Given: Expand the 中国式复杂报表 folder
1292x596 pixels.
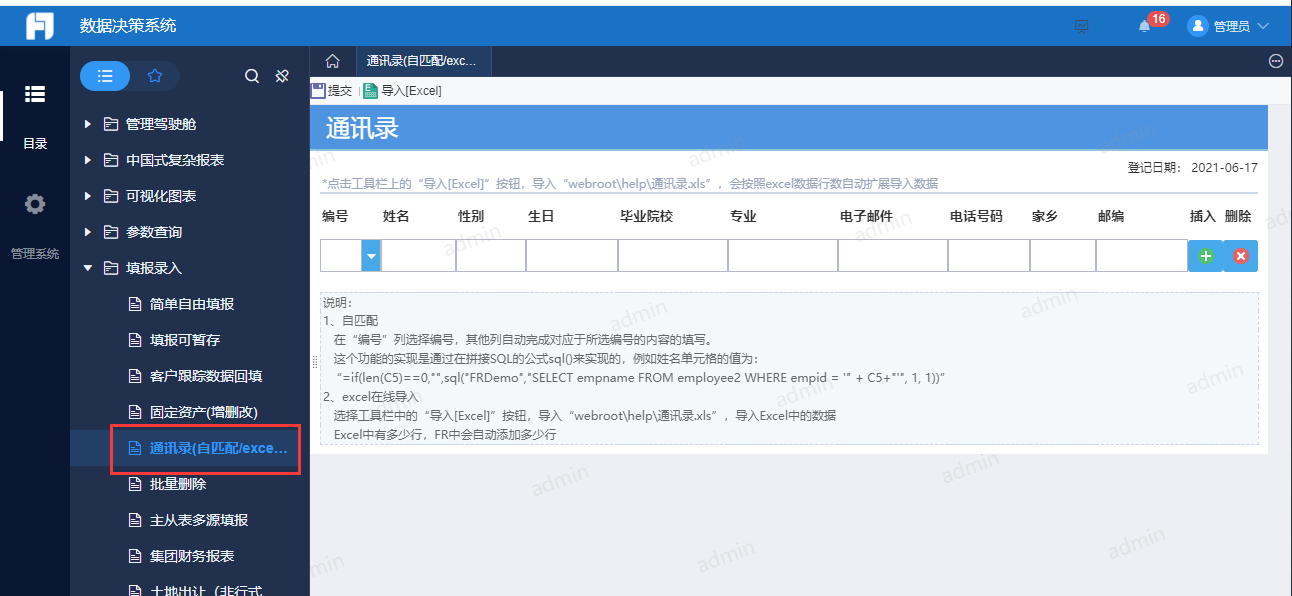Looking at the screenshot, I should click(88, 160).
